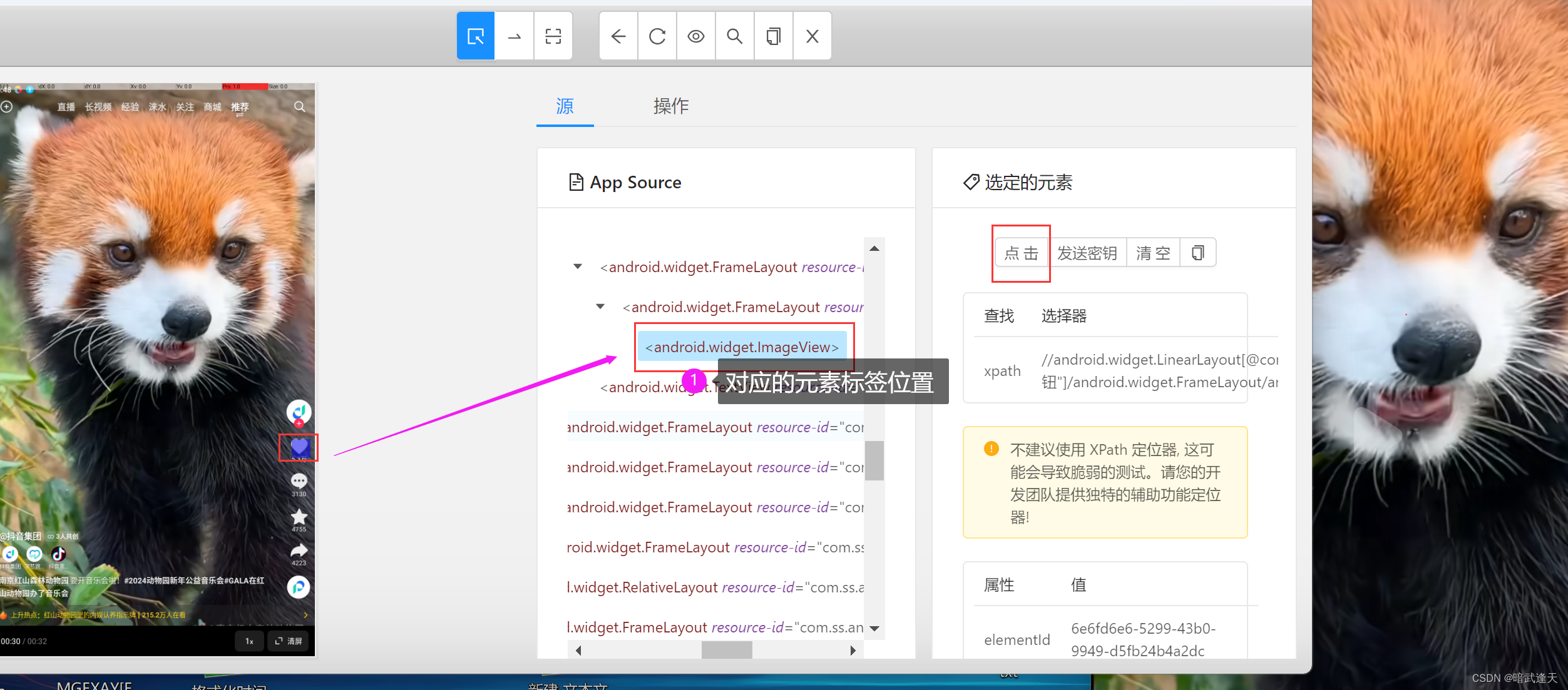Activate the select elements mode icon
This screenshot has width=1568, height=690.
476,36
